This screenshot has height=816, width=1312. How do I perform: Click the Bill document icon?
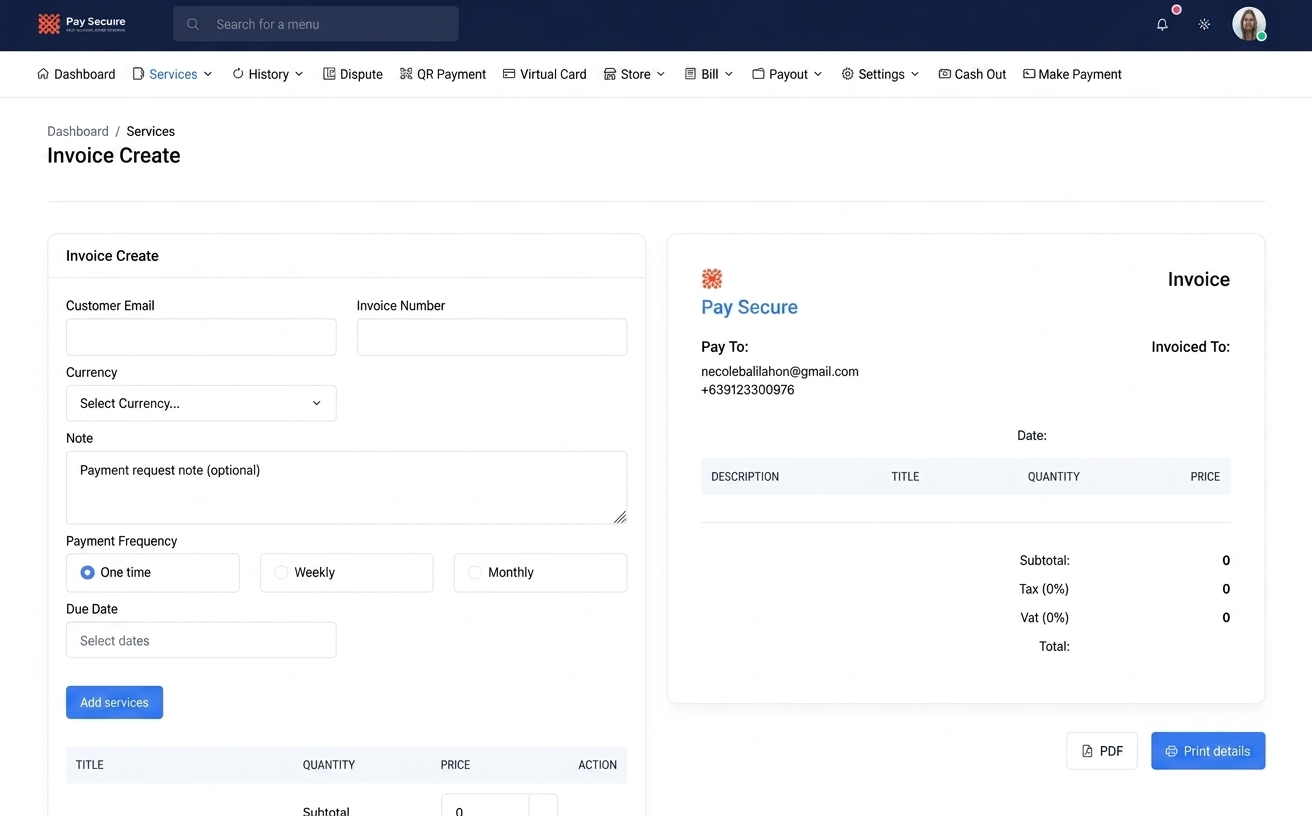point(690,74)
